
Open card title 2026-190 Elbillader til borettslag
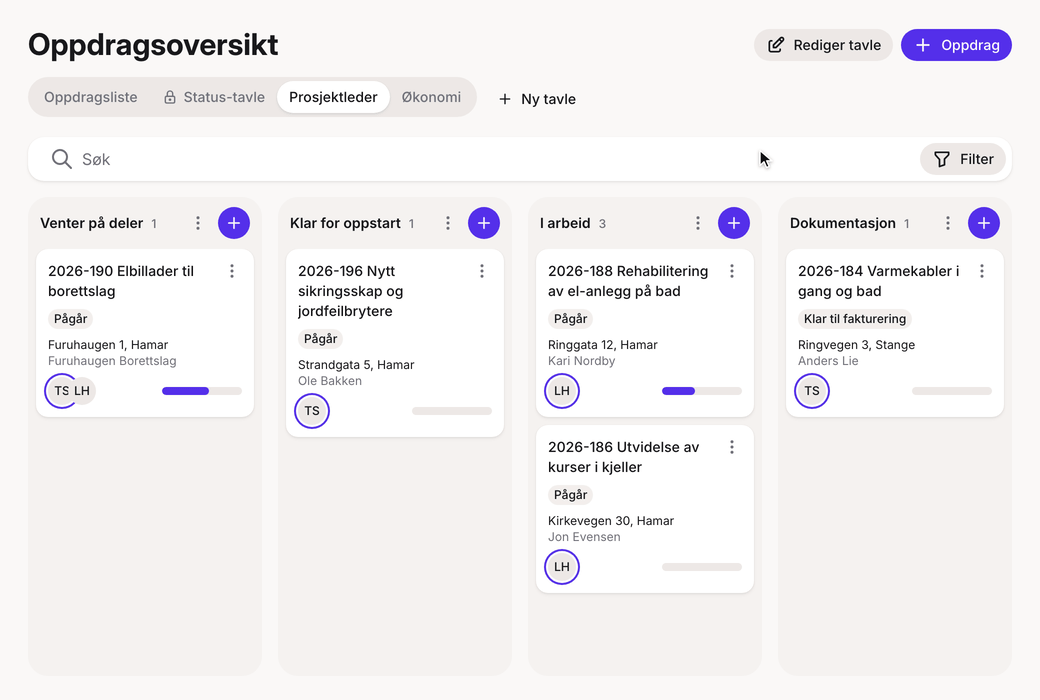[121, 281]
